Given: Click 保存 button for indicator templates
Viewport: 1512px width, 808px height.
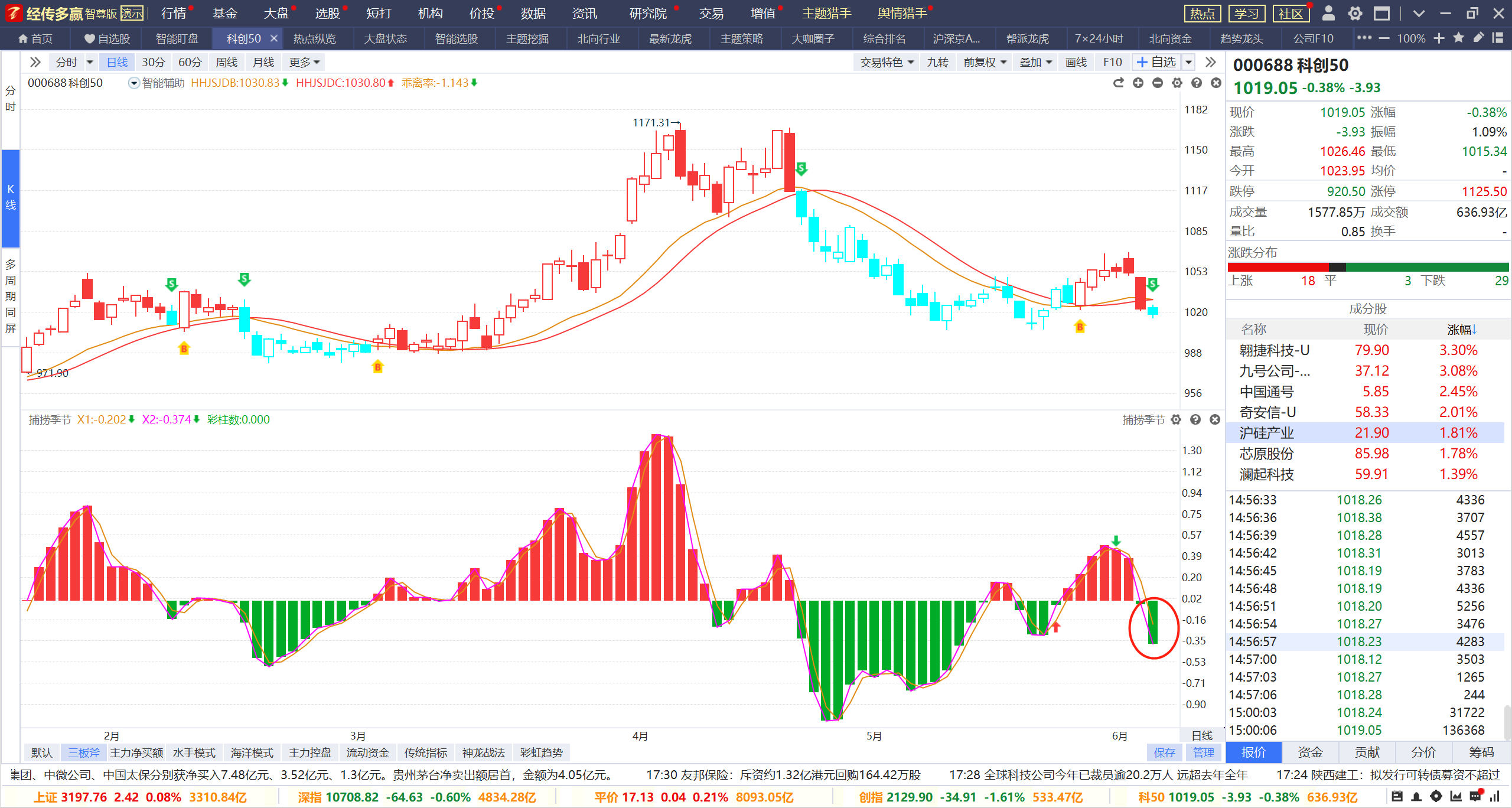Looking at the screenshot, I should [x=1164, y=752].
